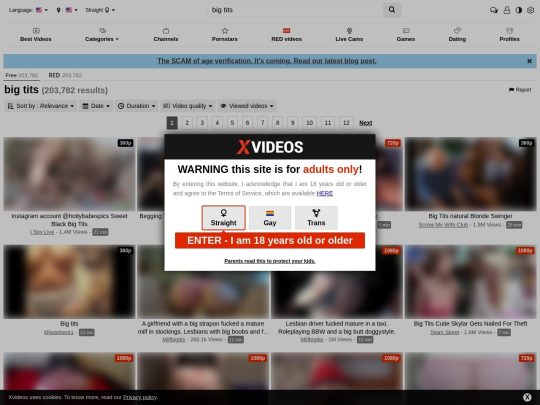Open the parents protection info link
Viewport: 540px width, 405px height.
pyautogui.click(x=270, y=261)
